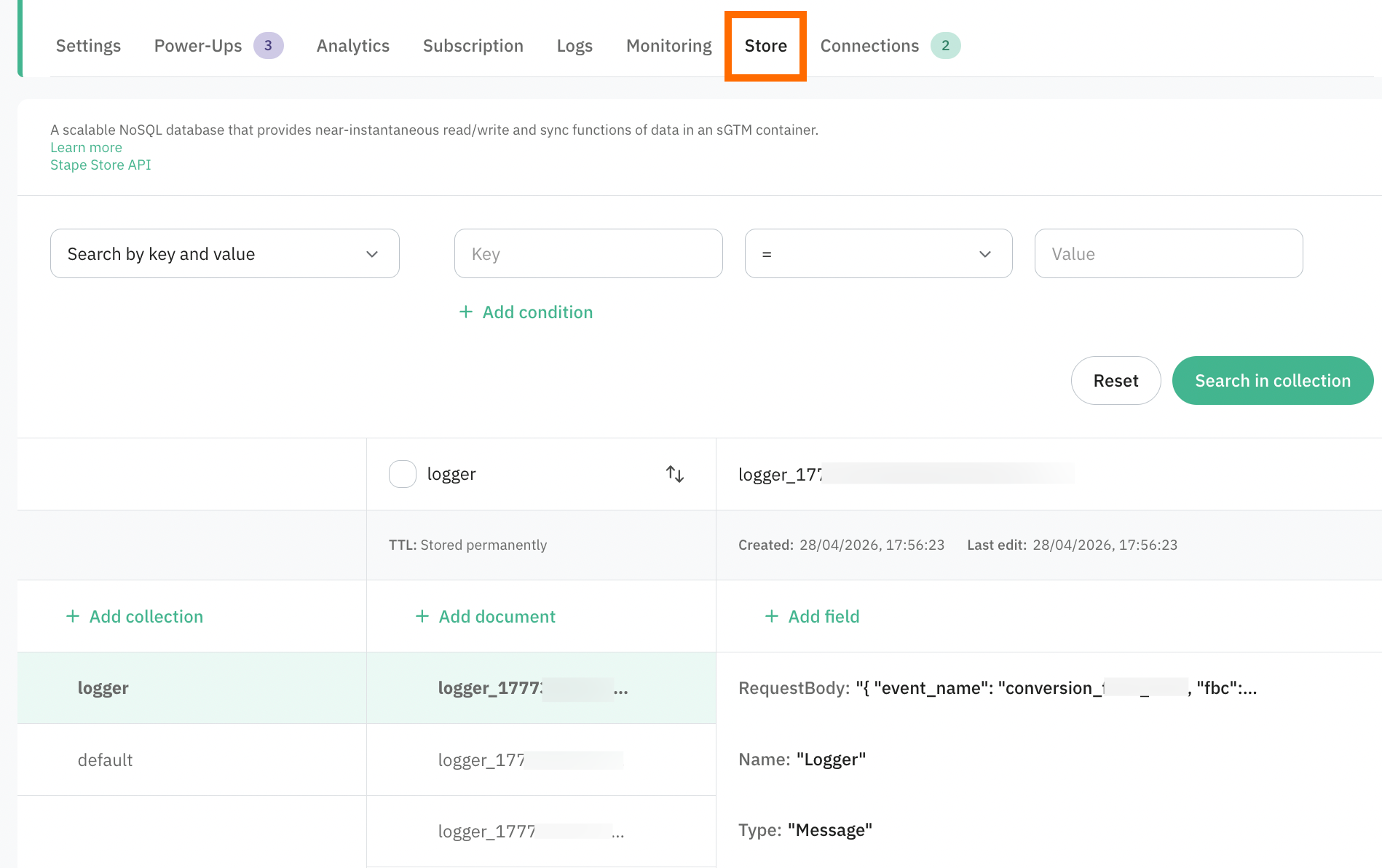The width and height of the screenshot is (1382, 868).
Task: Focus the Value input field
Action: (1169, 253)
